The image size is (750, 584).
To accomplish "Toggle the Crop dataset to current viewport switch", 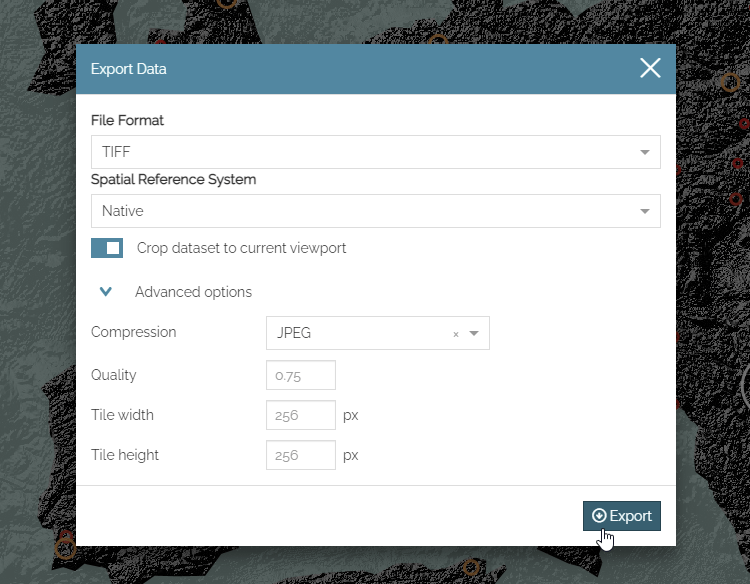I will [107, 248].
